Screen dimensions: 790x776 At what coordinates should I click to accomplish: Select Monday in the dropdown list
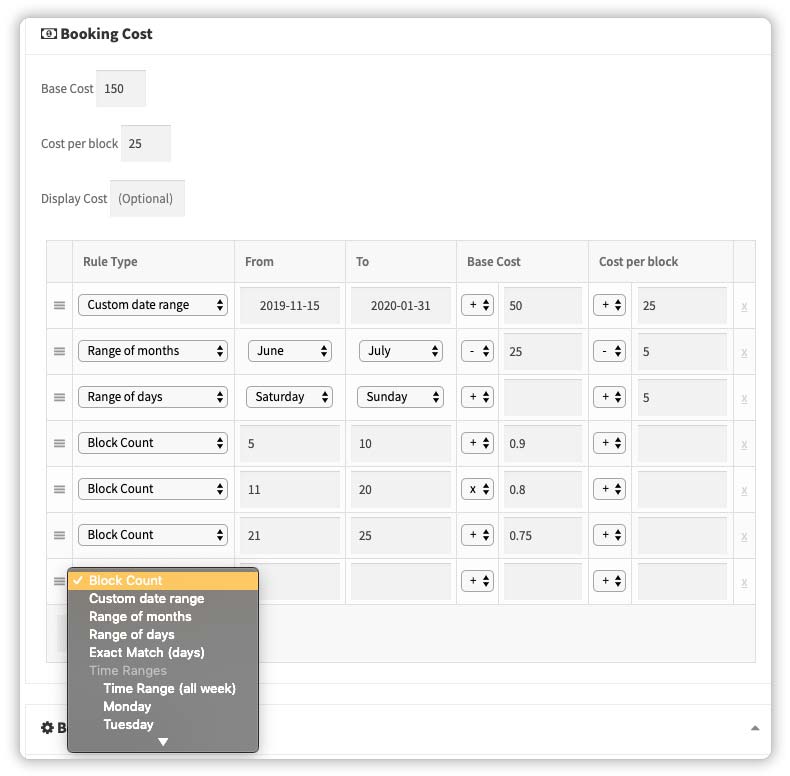click(x=163, y=706)
